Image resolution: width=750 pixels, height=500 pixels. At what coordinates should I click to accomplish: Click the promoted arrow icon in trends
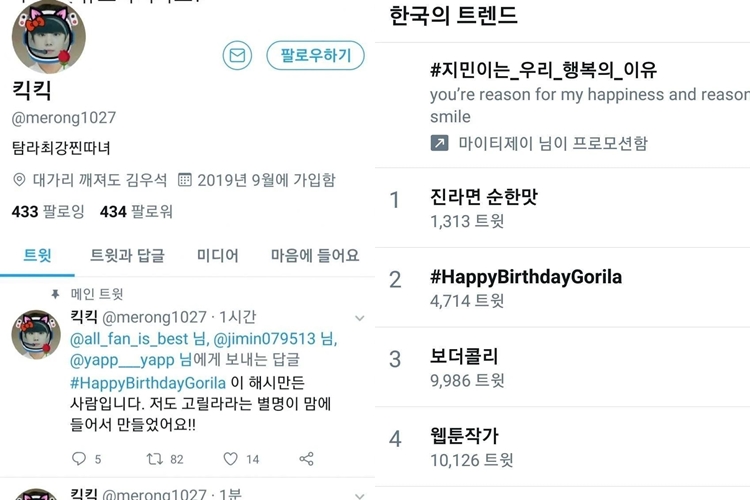pos(439,143)
